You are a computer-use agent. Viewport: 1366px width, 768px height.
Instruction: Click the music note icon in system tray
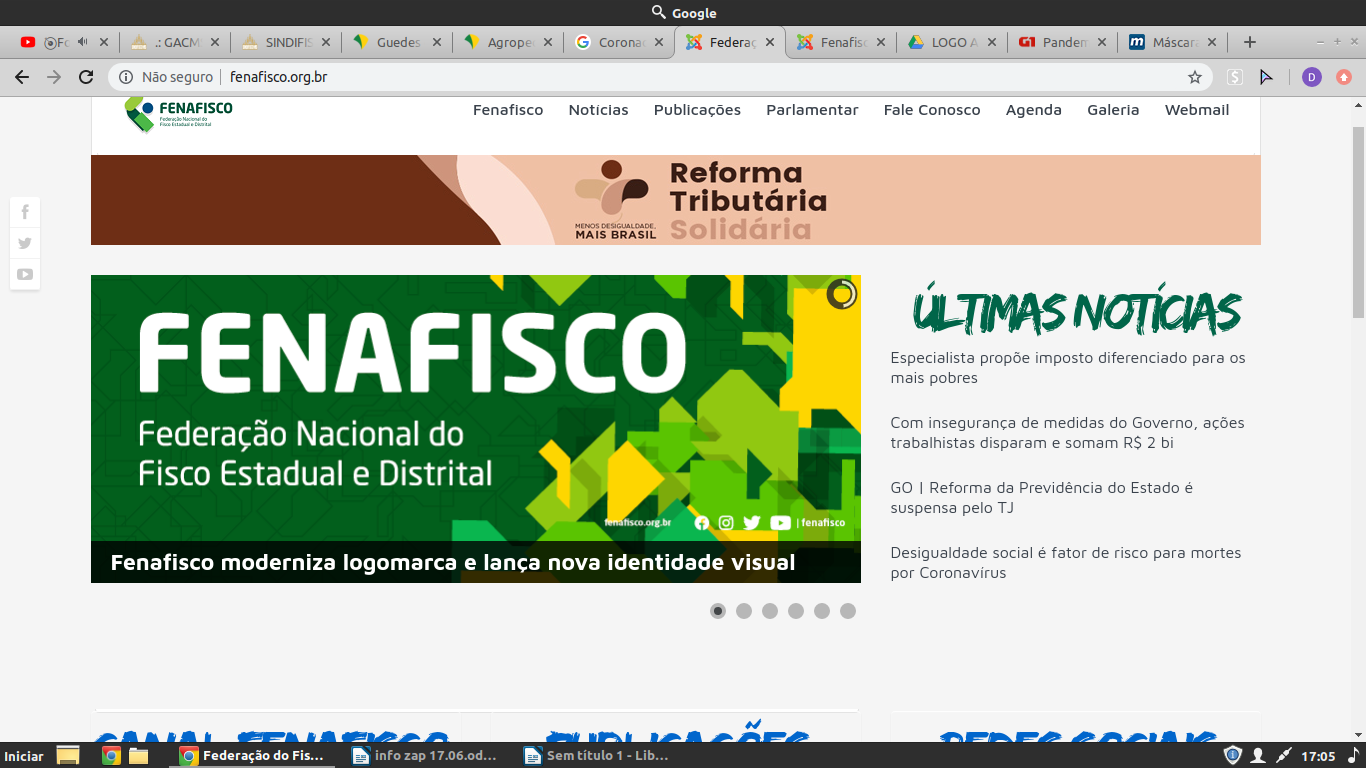click(x=1354, y=755)
